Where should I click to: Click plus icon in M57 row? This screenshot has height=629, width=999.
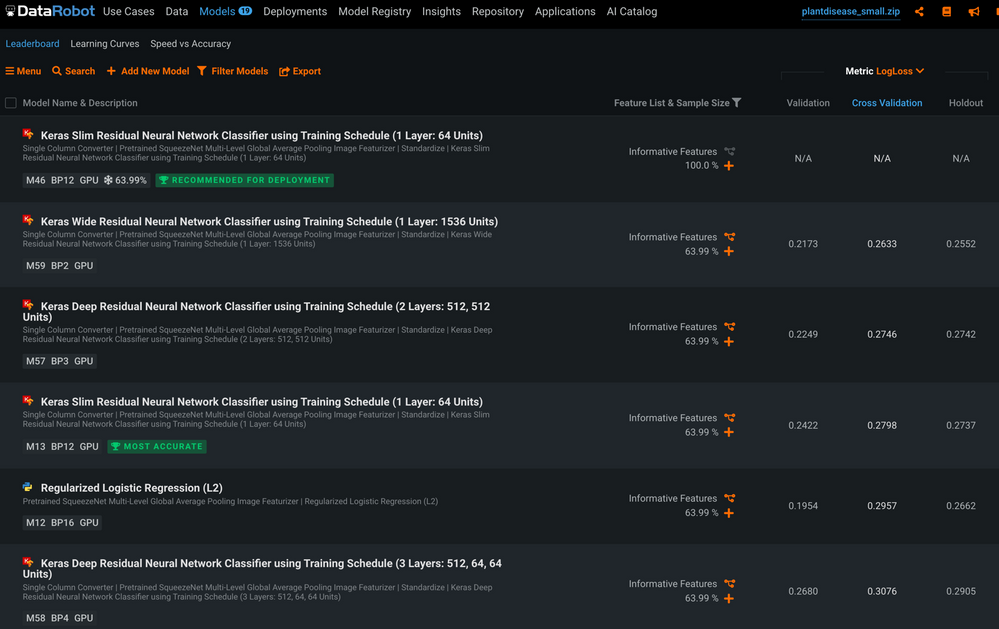729,342
